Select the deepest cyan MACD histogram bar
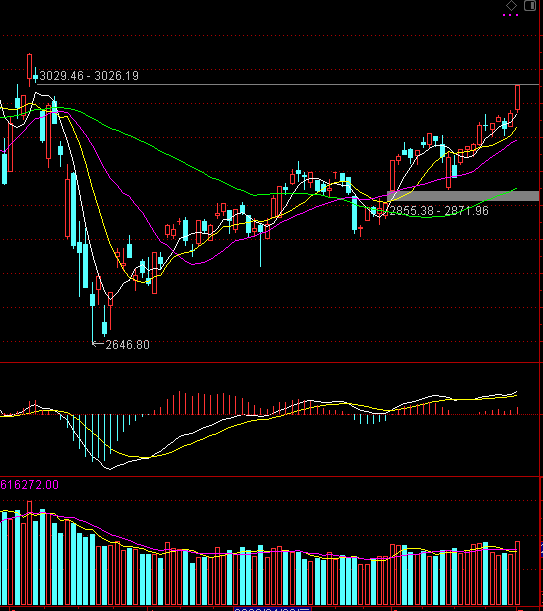 tap(93, 438)
